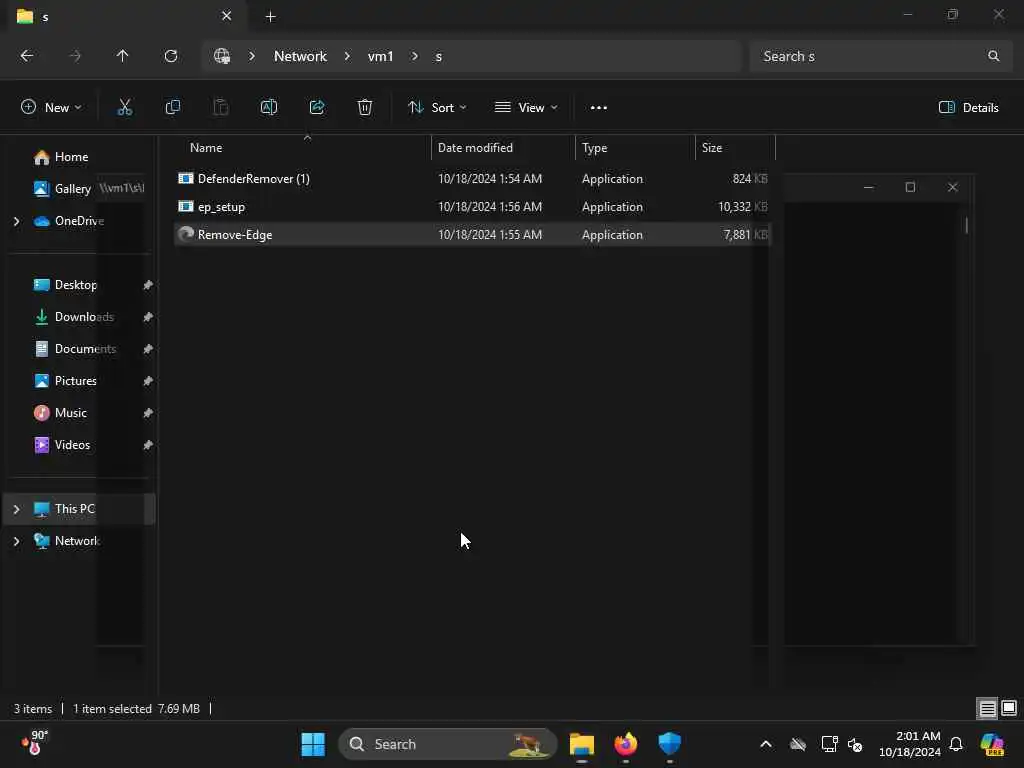Click the Share icon in toolbar

317,107
